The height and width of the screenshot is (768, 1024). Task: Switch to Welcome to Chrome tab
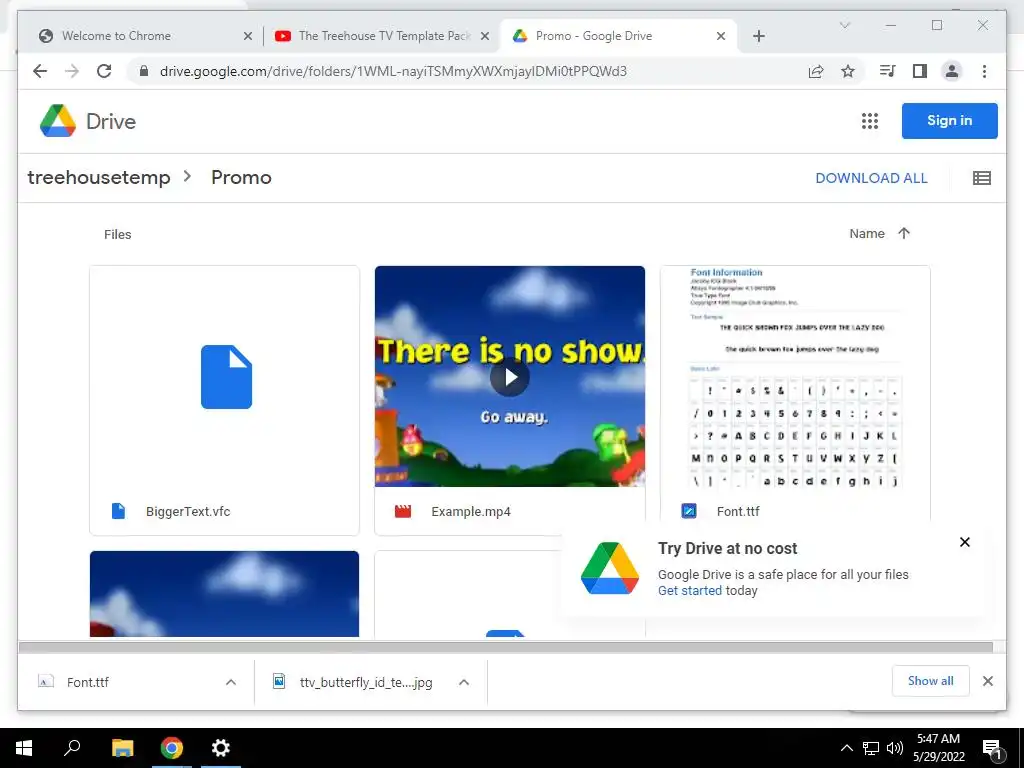tap(138, 37)
